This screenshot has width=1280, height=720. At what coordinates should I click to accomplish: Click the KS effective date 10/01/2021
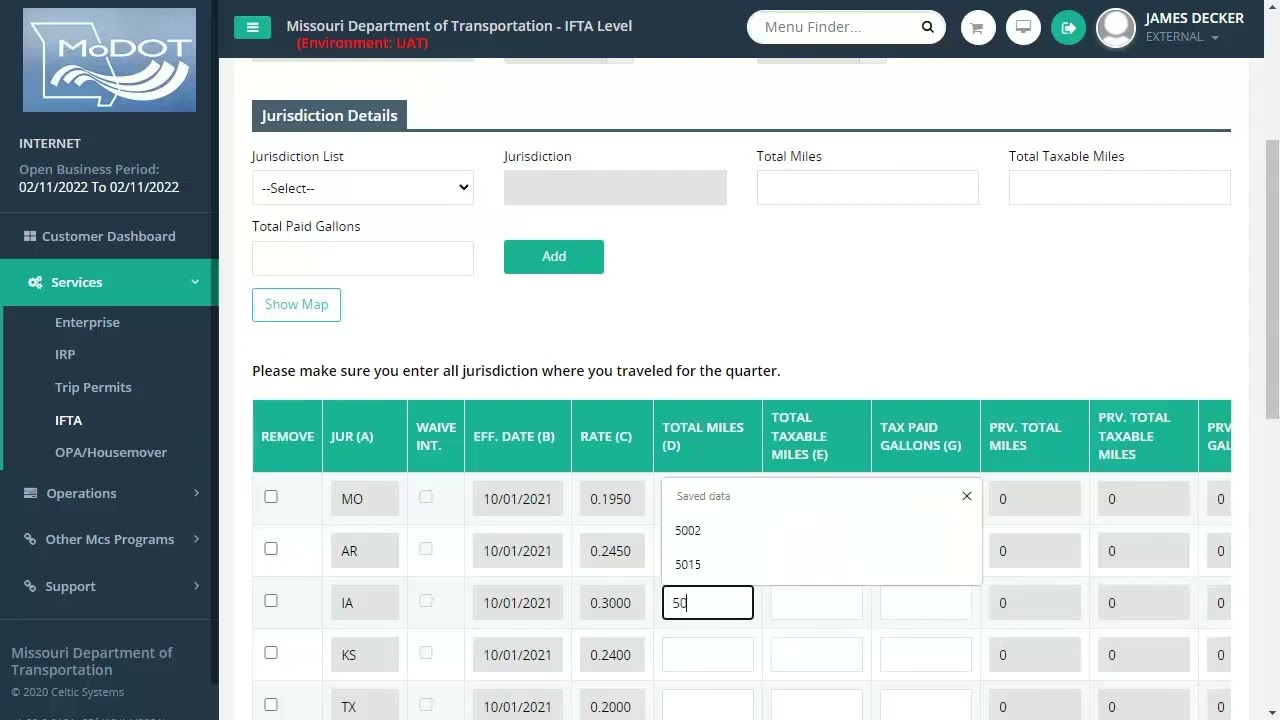pos(518,655)
